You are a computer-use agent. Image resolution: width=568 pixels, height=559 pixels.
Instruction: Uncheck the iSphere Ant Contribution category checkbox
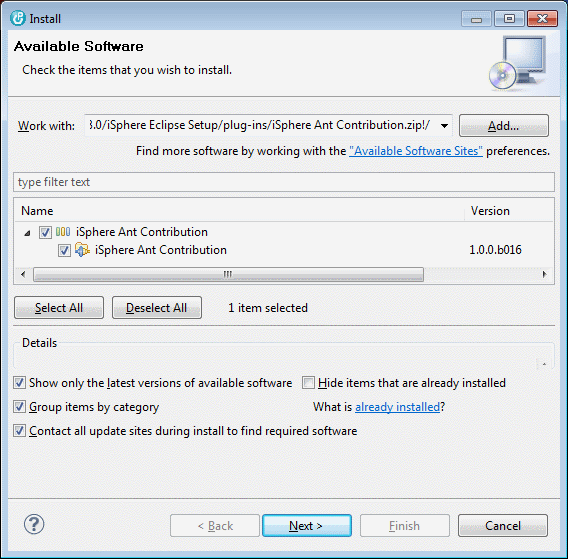pos(45,232)
